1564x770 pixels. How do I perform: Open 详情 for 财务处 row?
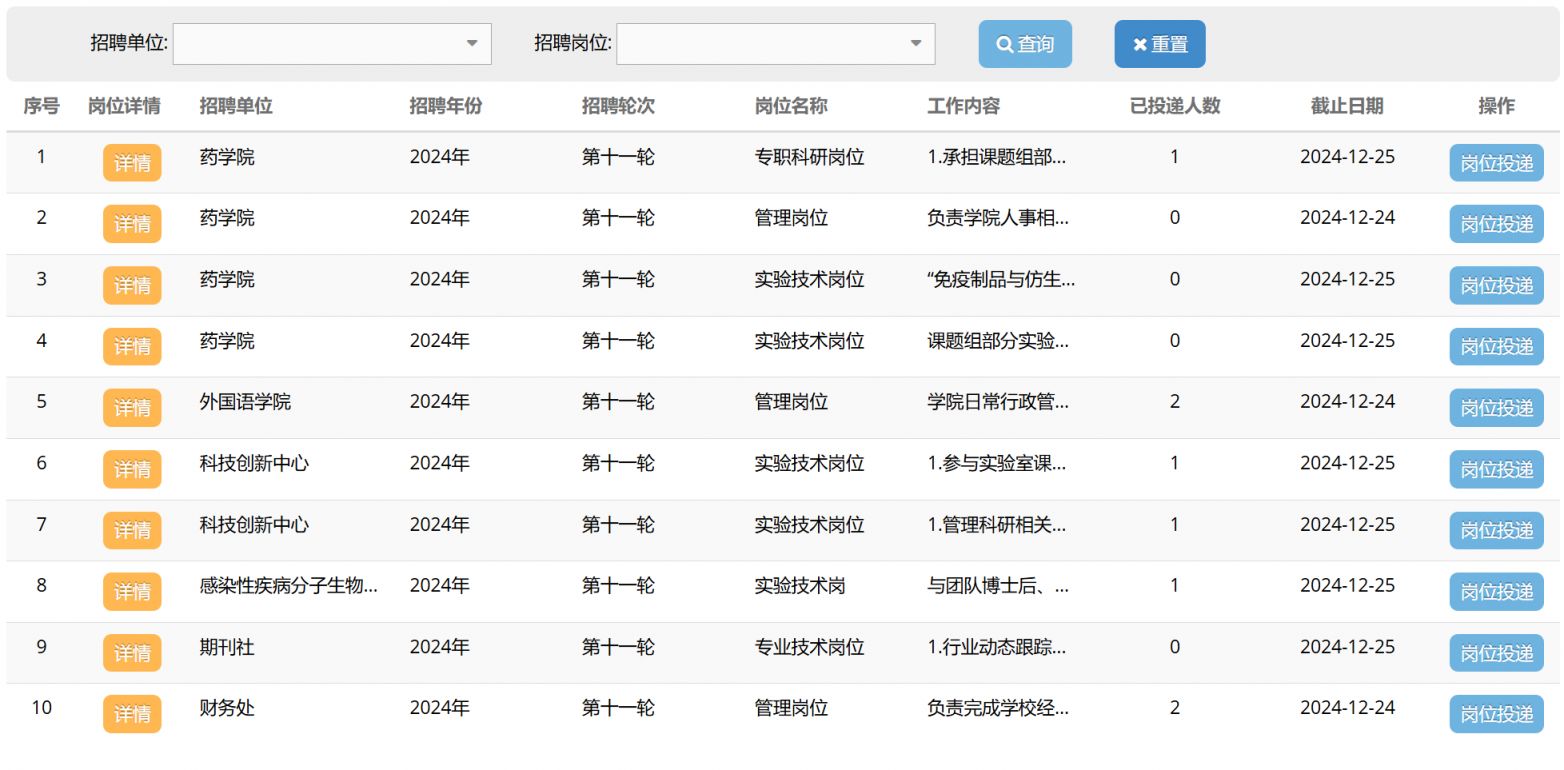pyautogui.click(x=132, y=714)
